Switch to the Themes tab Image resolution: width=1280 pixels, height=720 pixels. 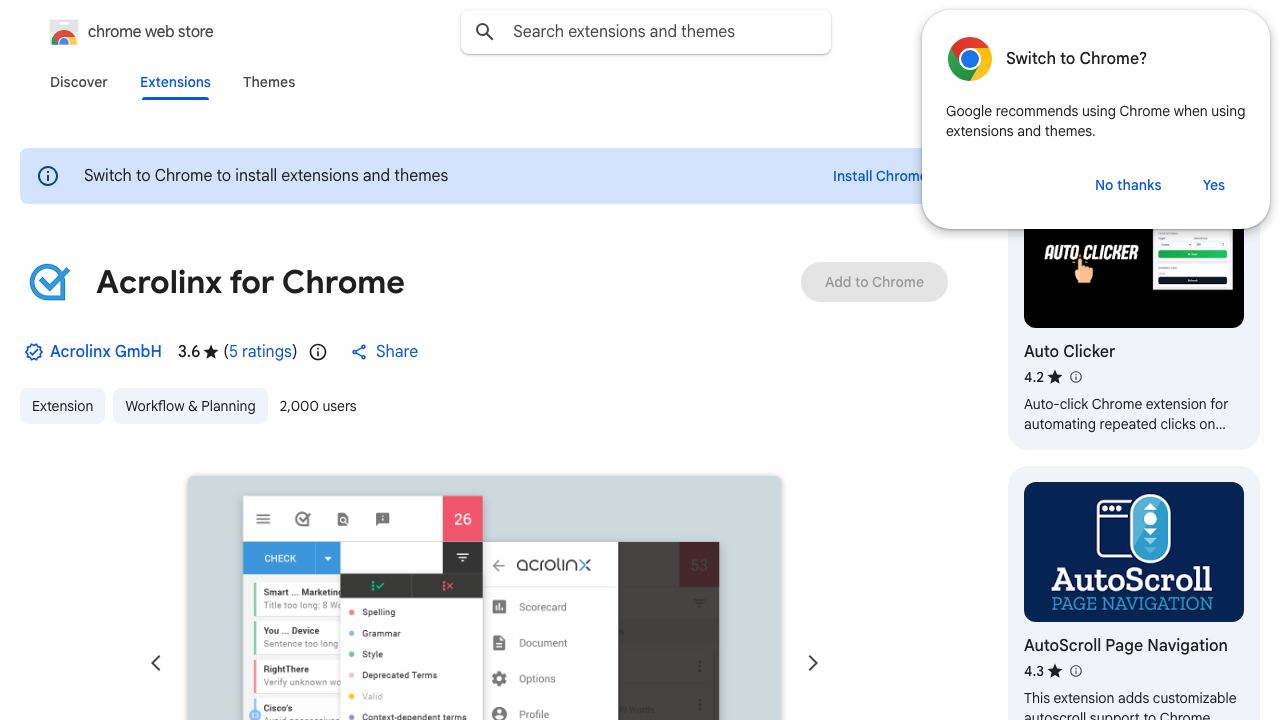(x=269, y=82)
